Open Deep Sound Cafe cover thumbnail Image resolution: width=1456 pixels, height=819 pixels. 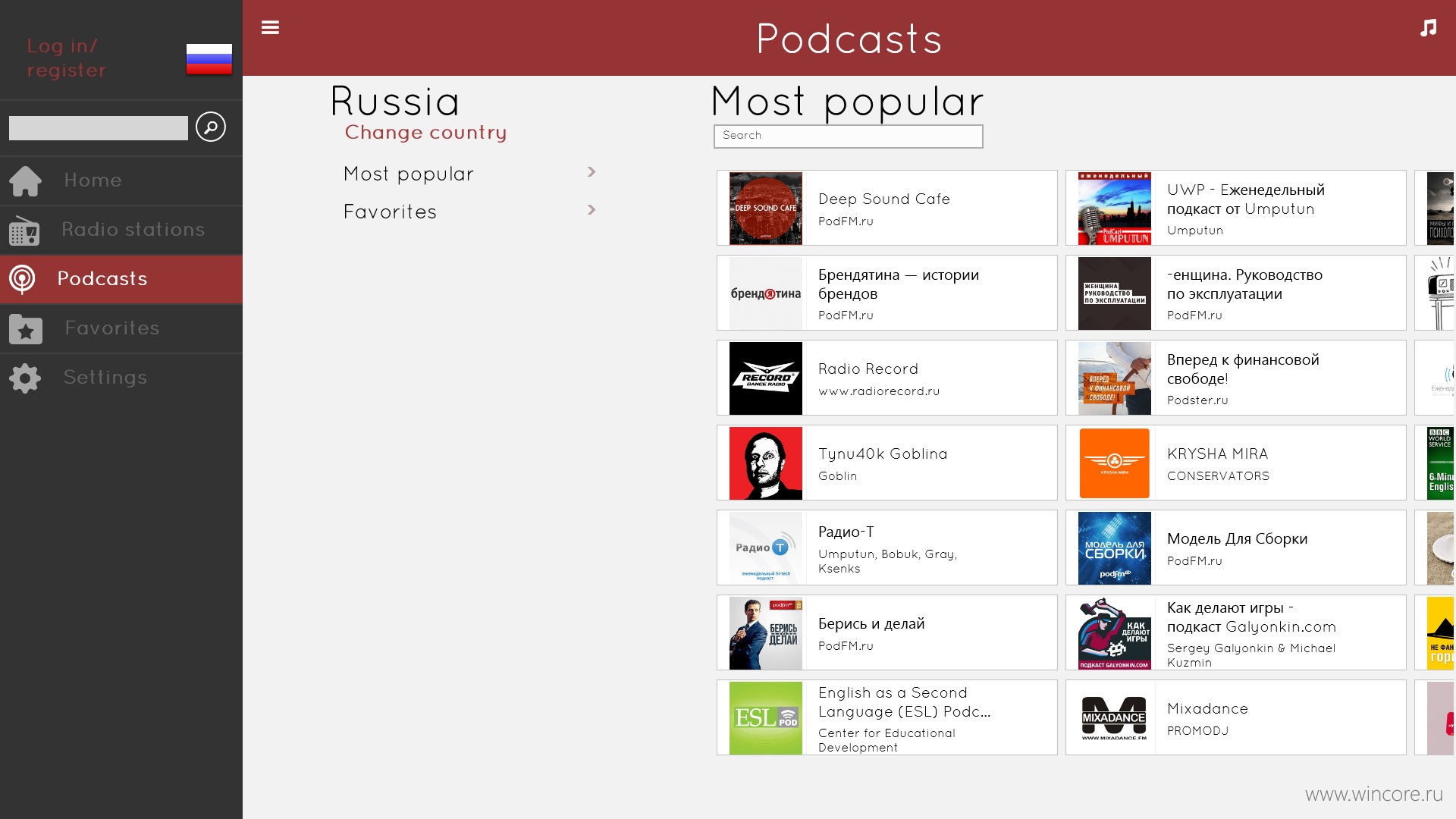pyautogui.click(x=765, y=208)
